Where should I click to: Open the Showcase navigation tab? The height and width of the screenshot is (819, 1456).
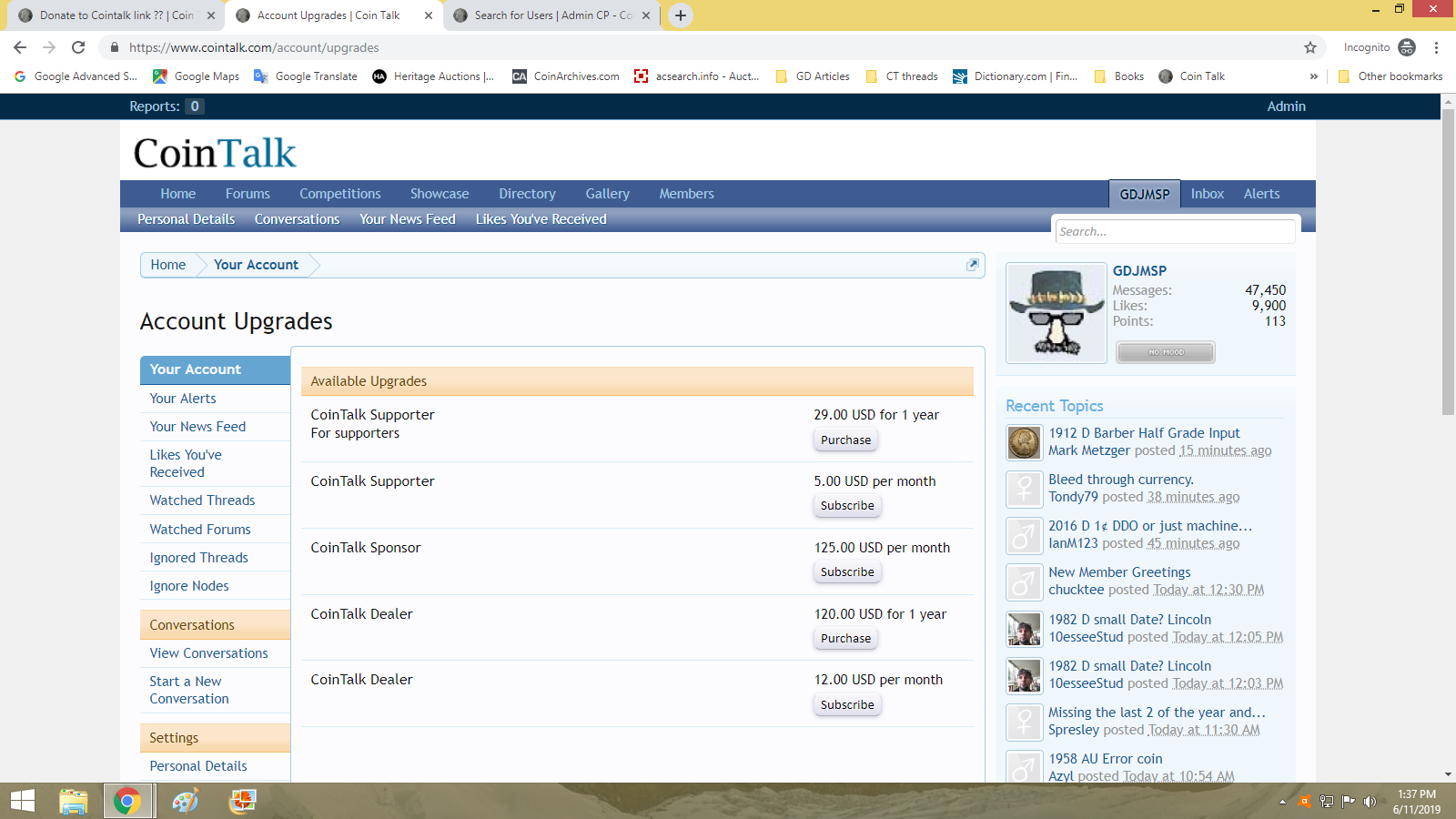(440, 194)
